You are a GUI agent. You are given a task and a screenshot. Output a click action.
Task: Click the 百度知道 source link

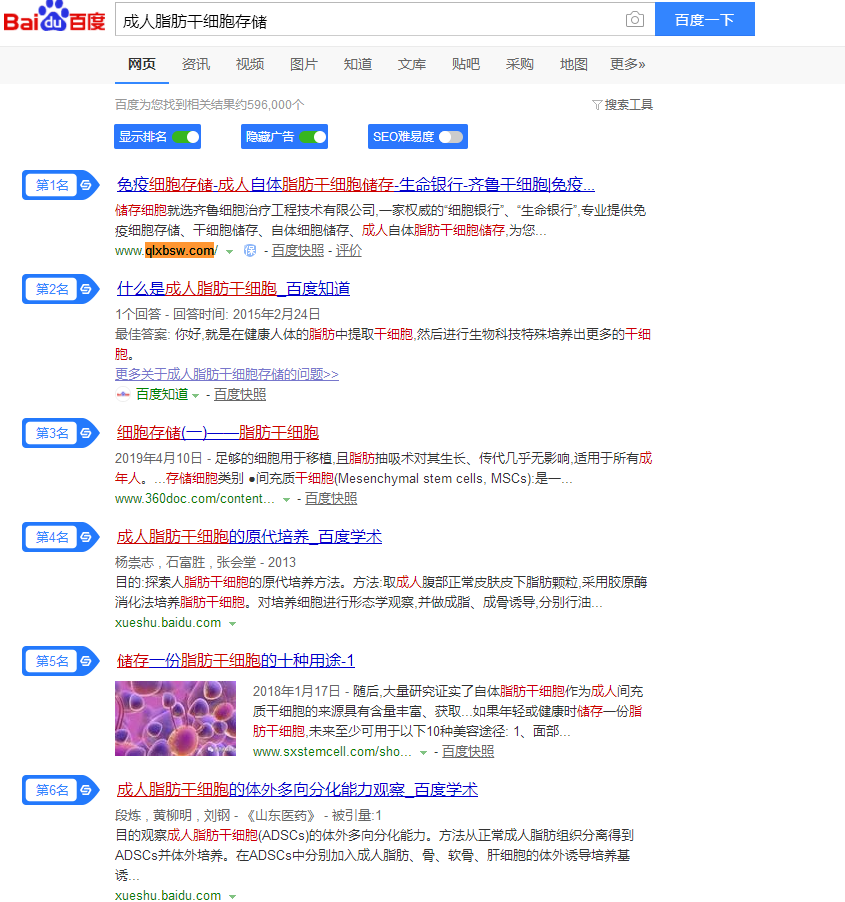162,395
